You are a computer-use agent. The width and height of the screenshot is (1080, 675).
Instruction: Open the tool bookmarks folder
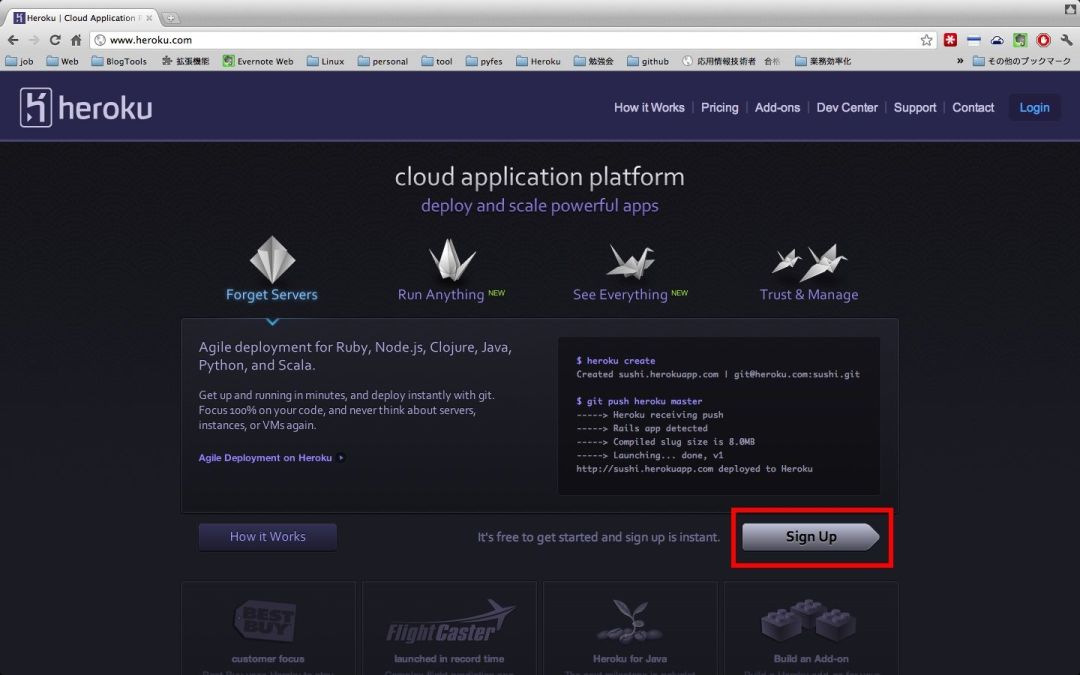coord(437,61)
